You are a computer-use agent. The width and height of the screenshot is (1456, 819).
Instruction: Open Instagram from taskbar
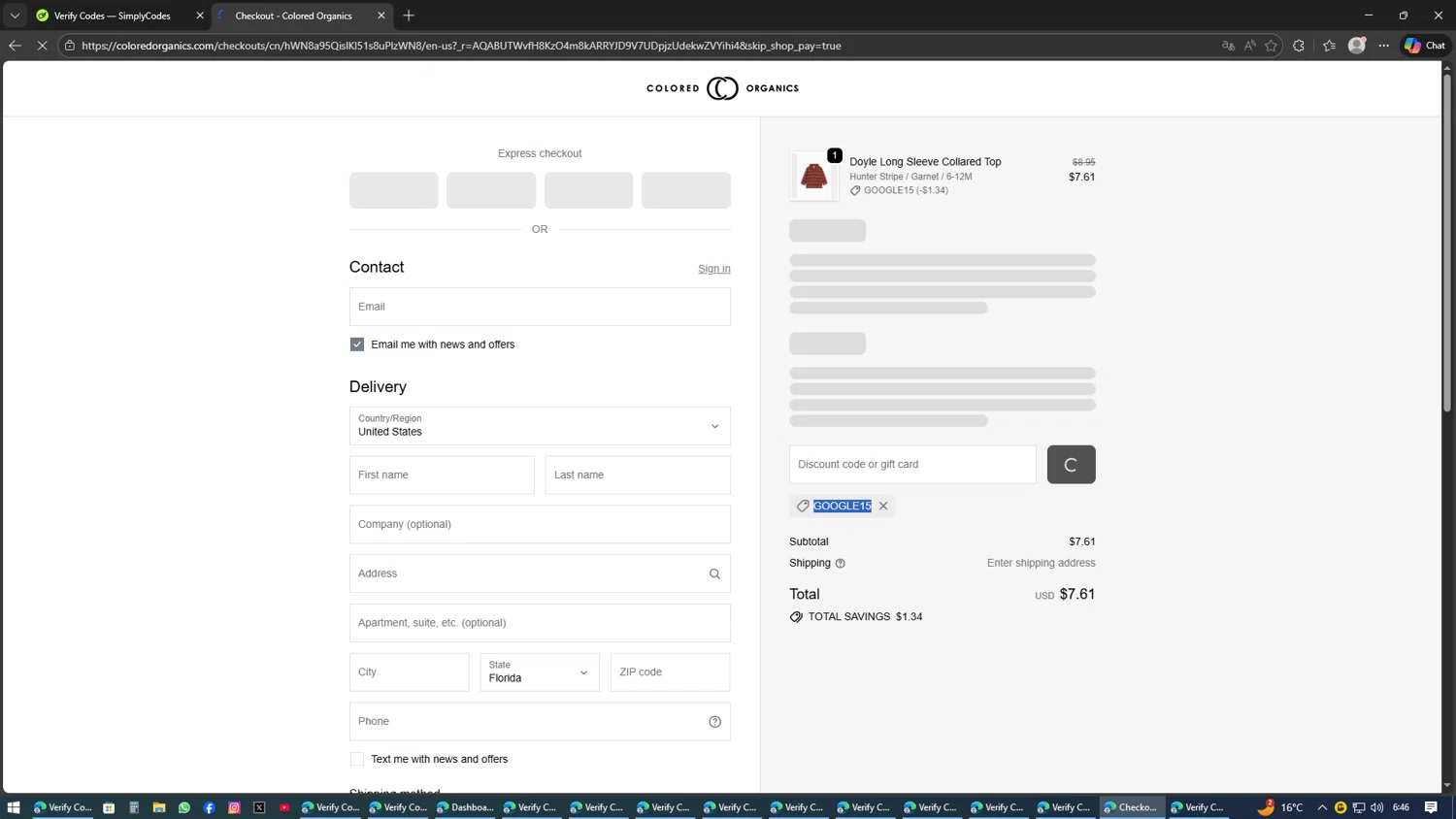pyautogui.click(x=234, y=807)
